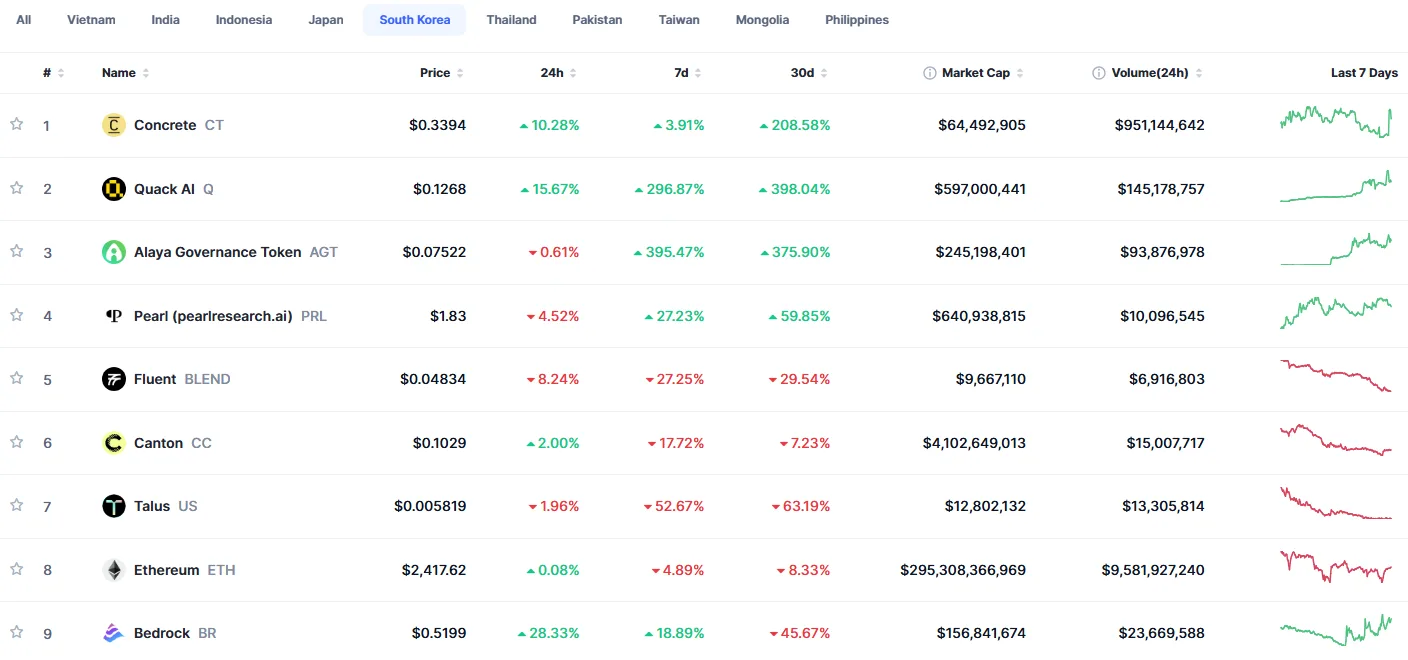Switch to the Philippines tab

(857, 20)
